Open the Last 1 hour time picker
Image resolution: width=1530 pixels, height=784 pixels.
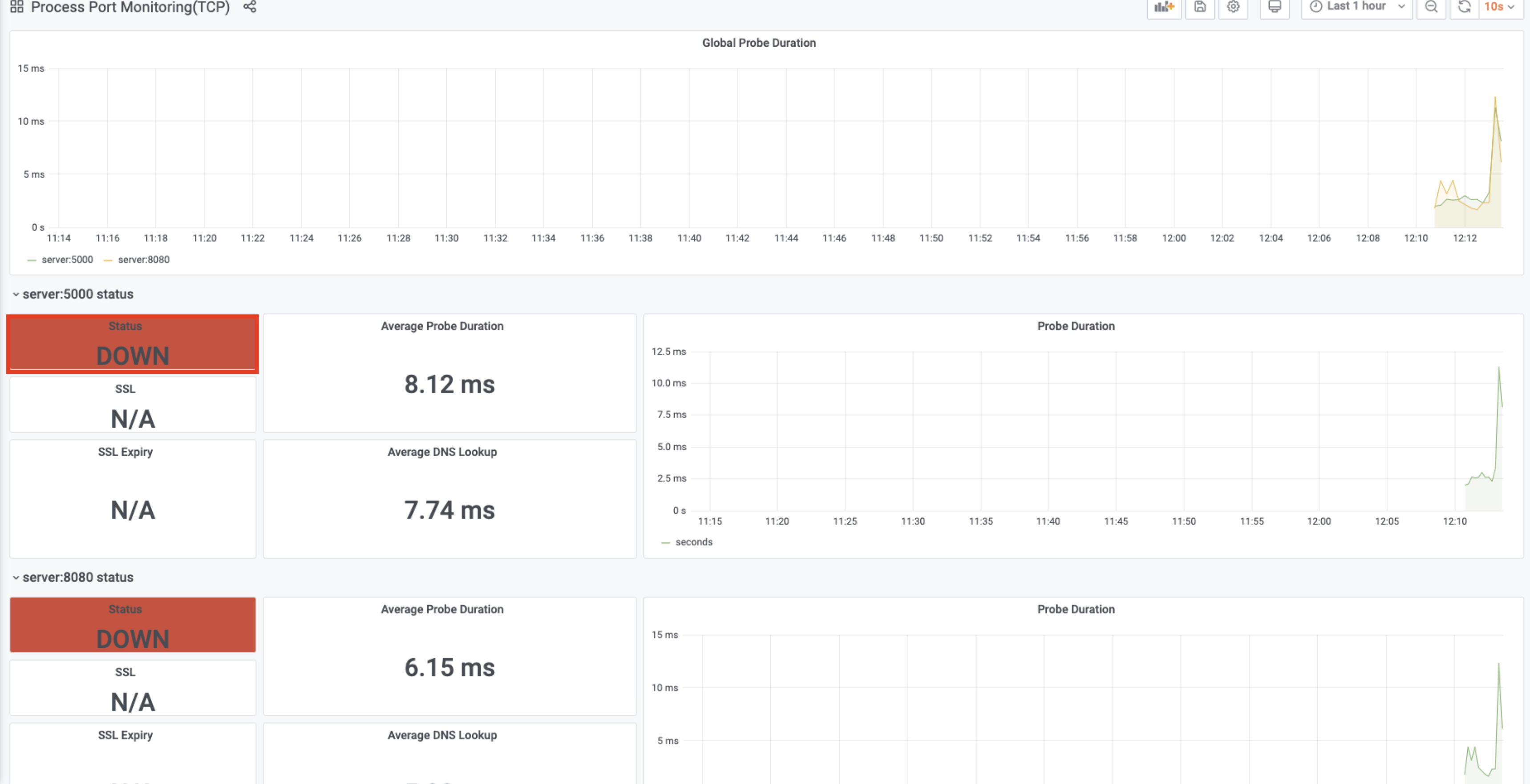[x=1356, y=7]
